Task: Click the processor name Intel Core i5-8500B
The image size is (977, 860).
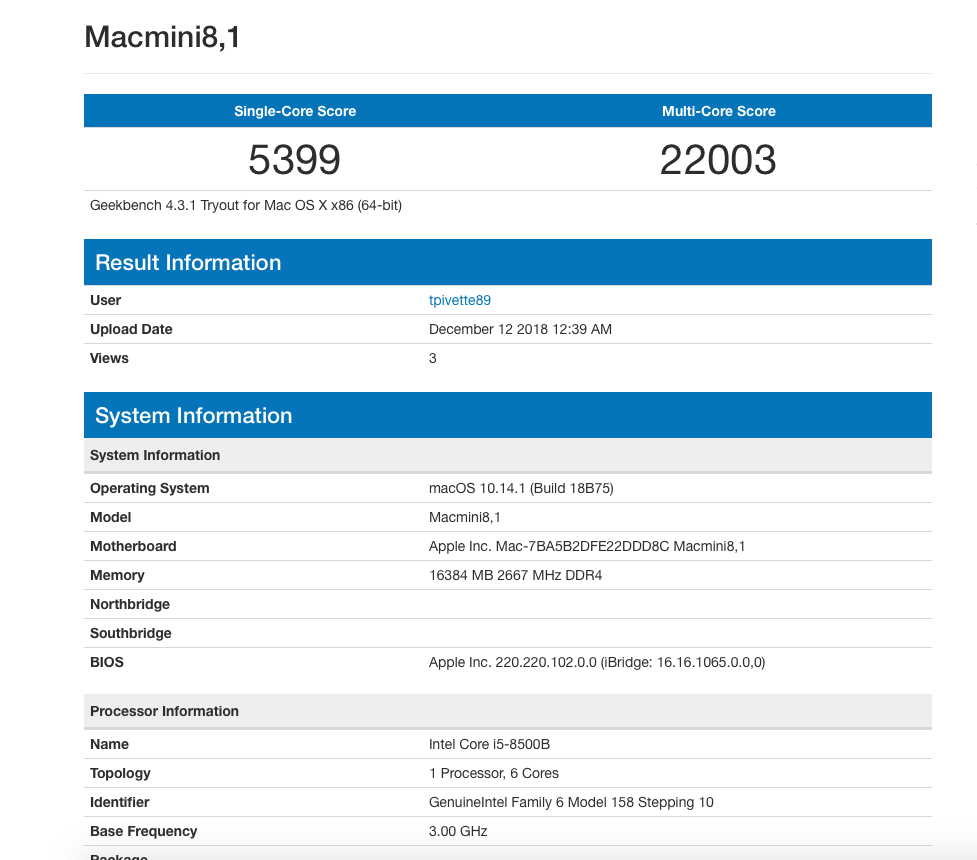Action: [x=489, y=744]
